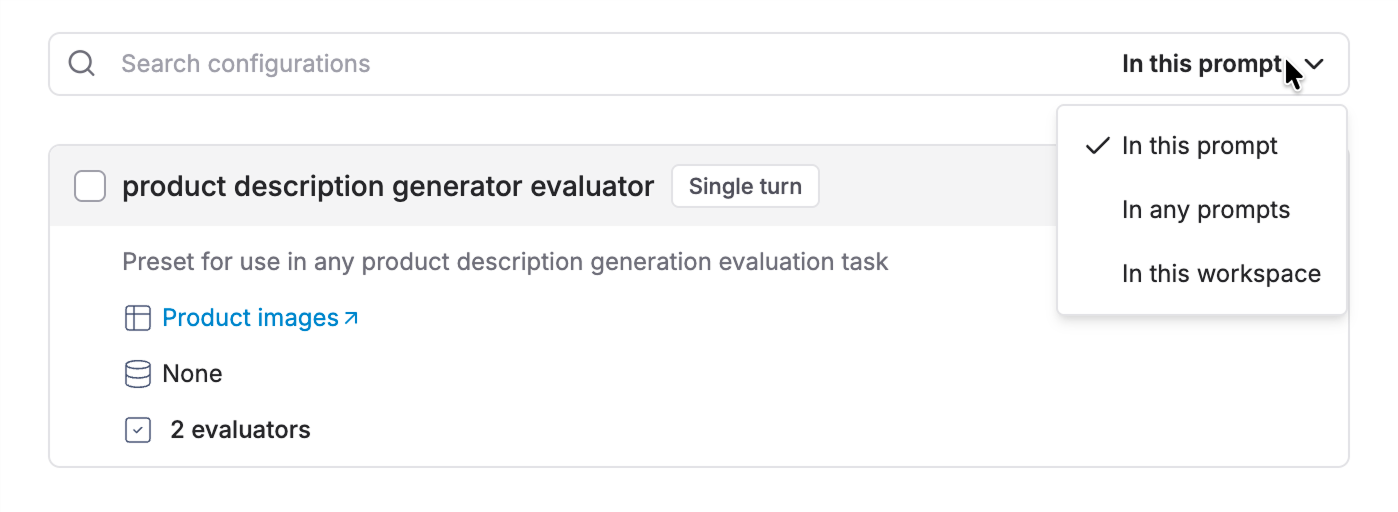The image size is (1398, 512).
Task: Click the "None" database label
Action: coord(192,374)
